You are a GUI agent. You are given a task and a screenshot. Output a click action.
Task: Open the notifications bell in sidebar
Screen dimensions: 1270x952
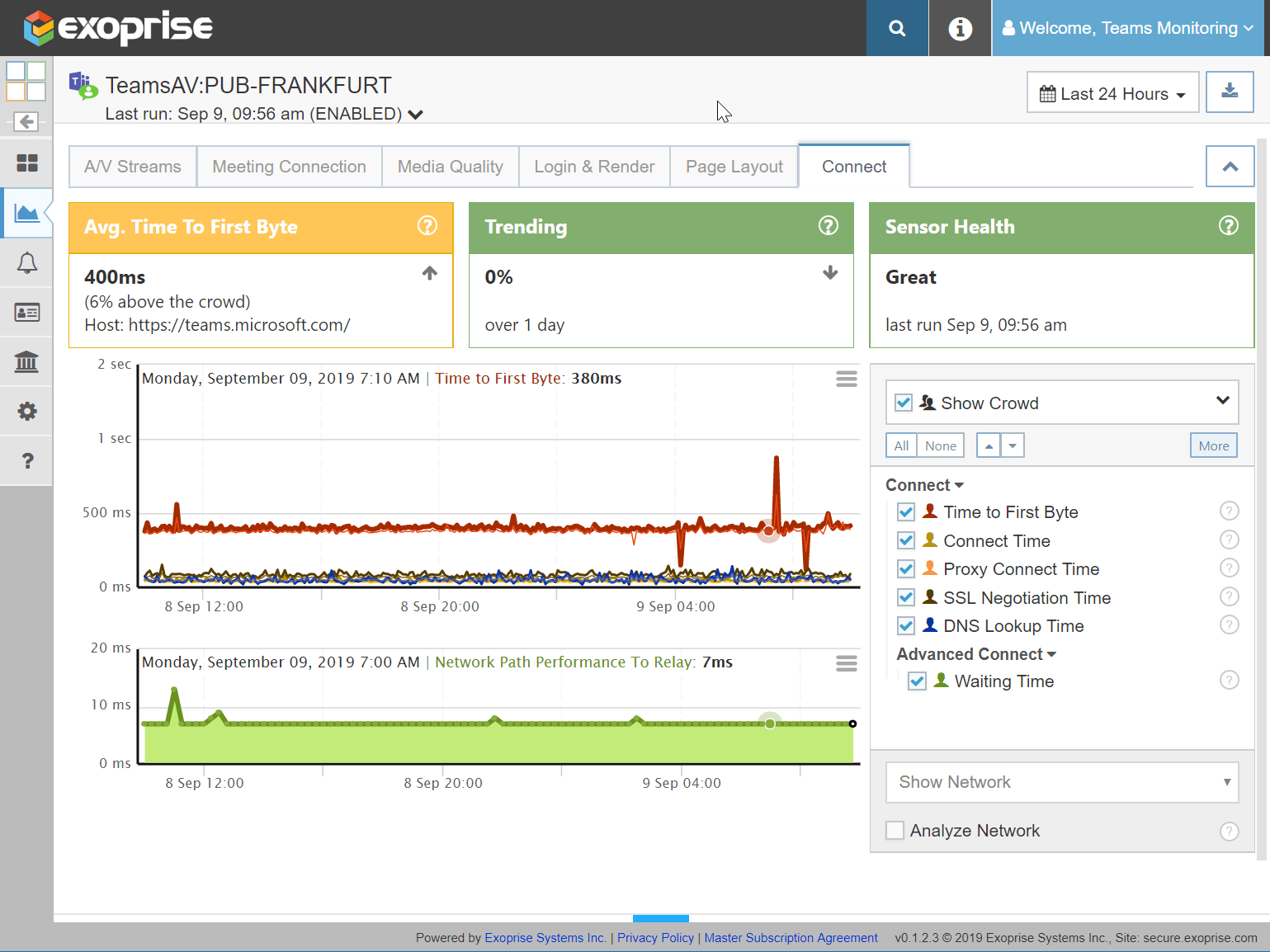pyautogui.click(x=26, y=262)
